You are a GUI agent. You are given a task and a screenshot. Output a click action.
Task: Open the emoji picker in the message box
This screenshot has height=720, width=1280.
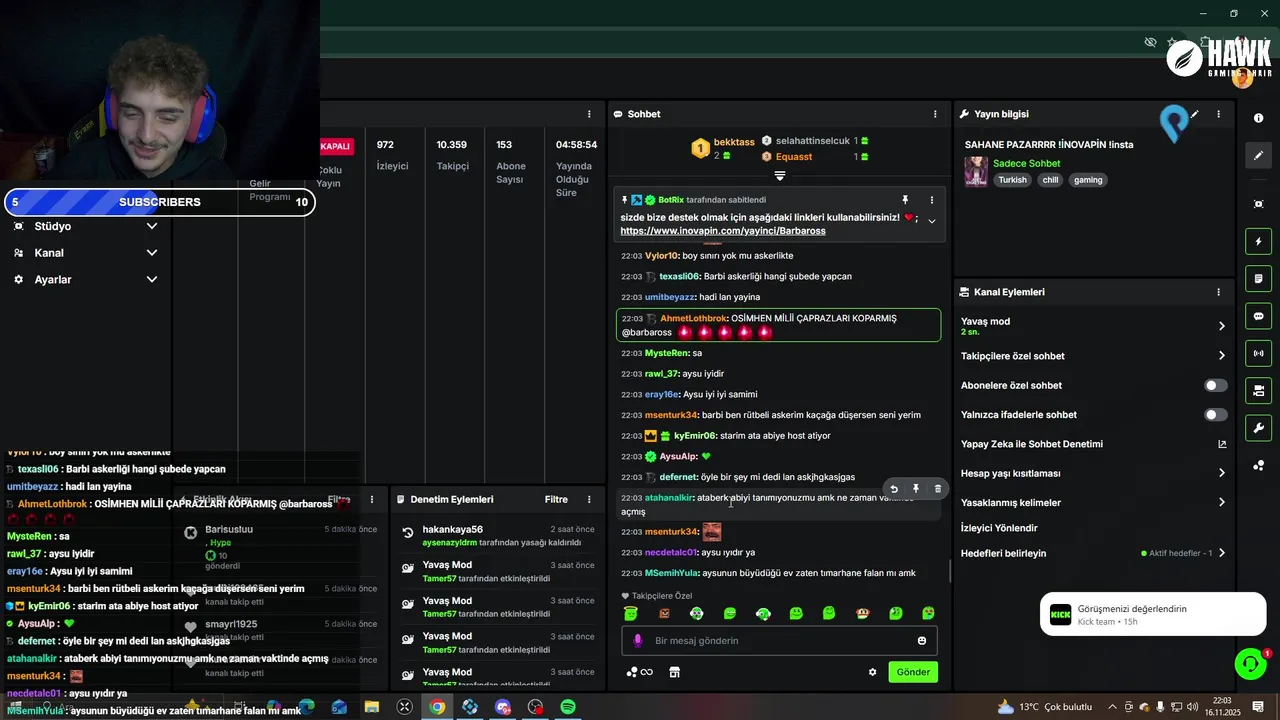(922, 641)
